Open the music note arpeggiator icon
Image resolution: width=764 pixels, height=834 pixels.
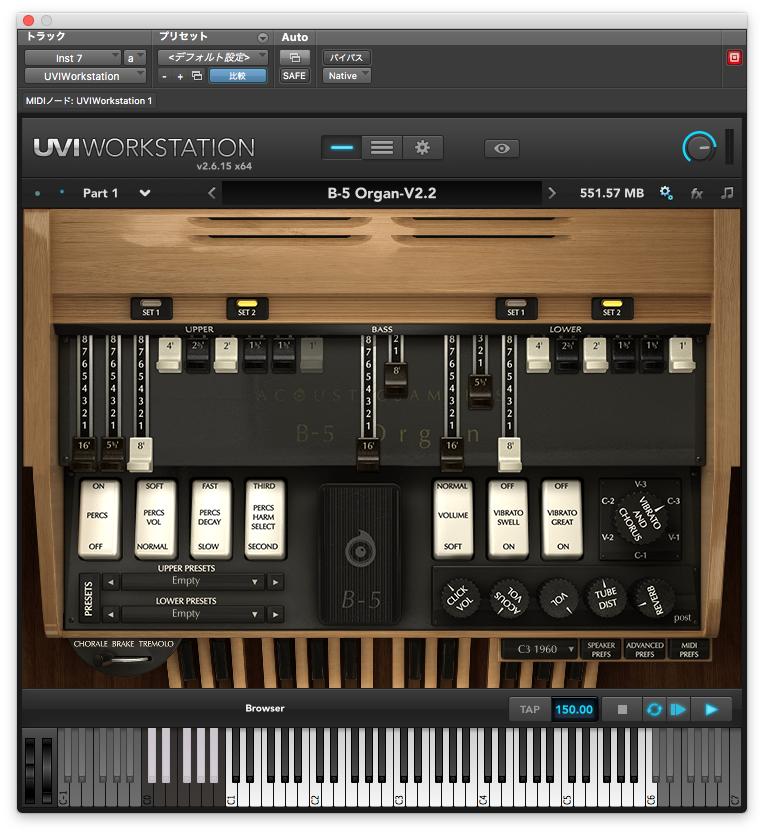pos(727,193)
